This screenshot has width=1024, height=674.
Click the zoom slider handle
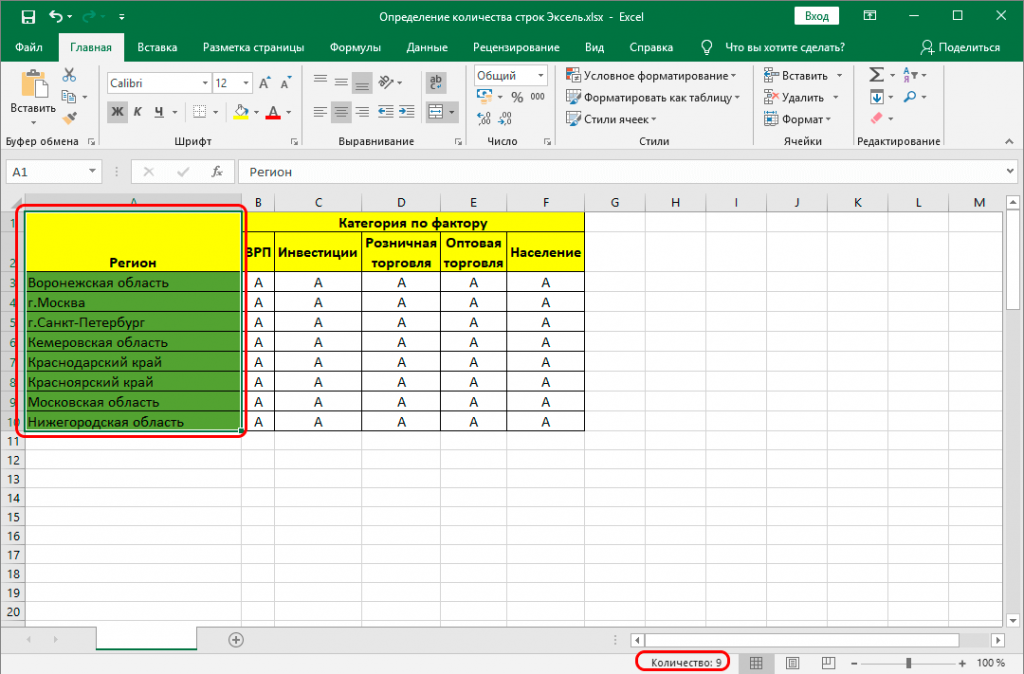[x=908, y=663]
